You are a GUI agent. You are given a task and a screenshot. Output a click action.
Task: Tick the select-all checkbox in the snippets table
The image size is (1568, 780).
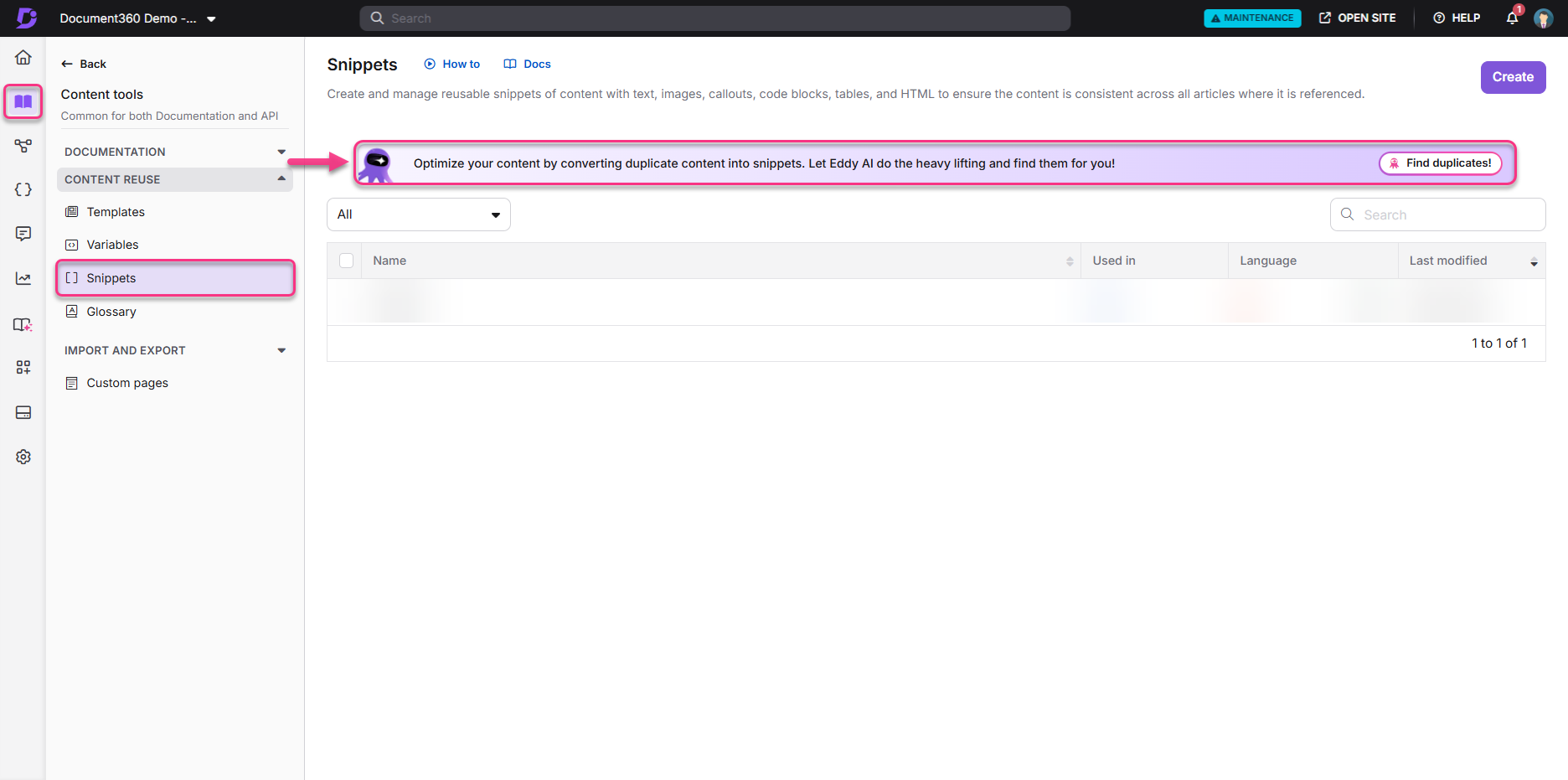pos(346,261)
